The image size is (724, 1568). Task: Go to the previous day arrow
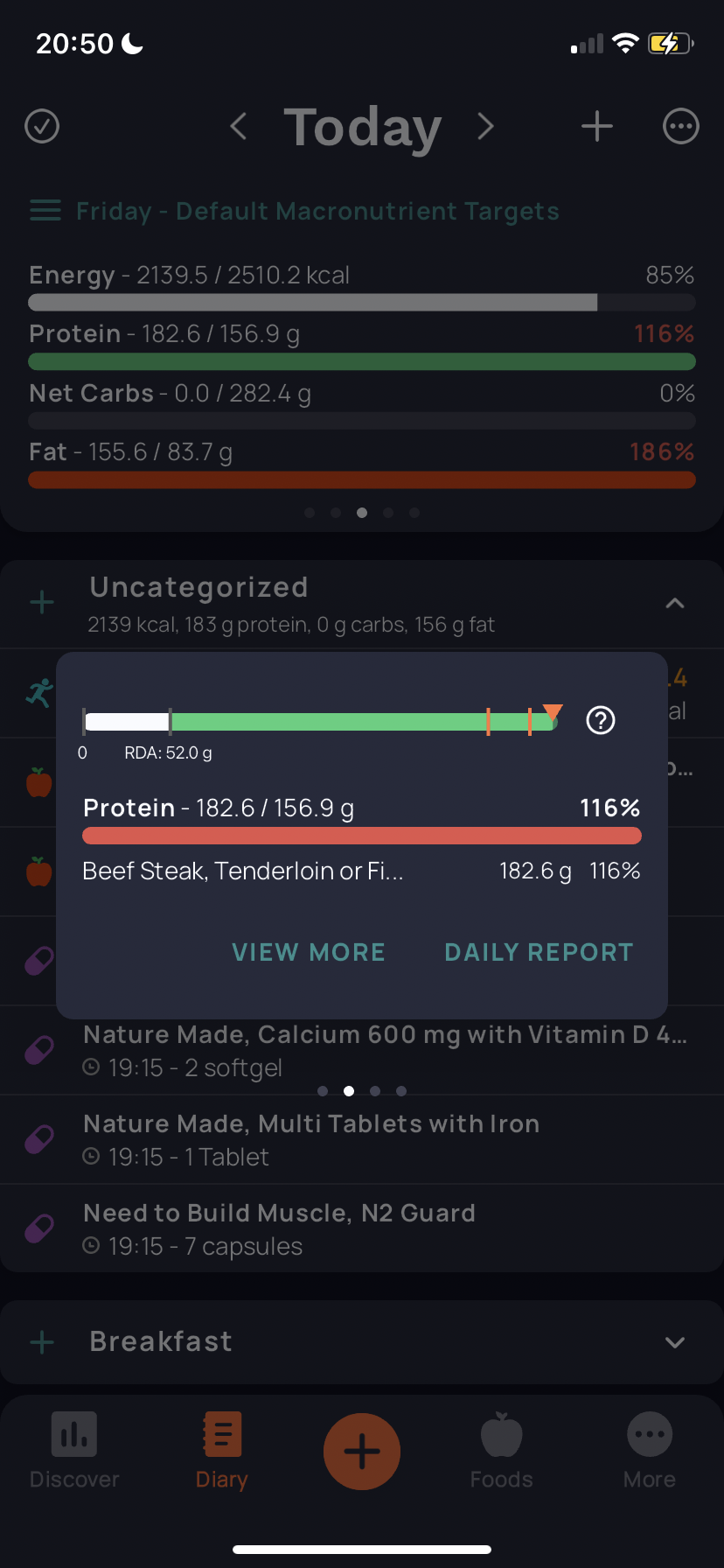[x=238, y=127]
